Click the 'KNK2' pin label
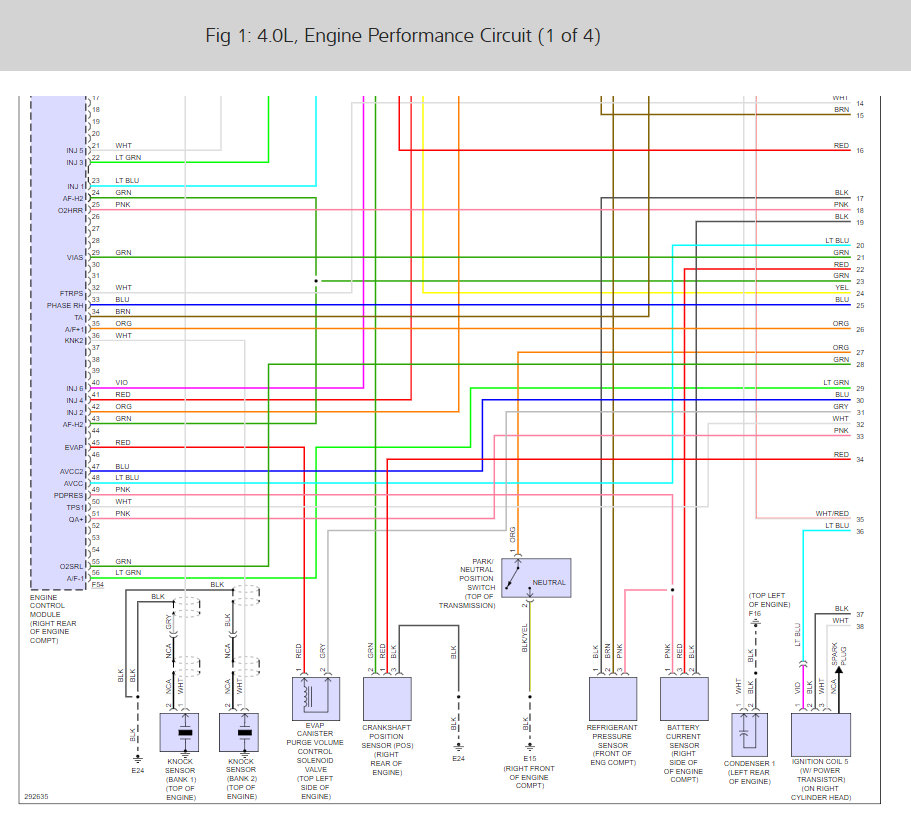 (74, 340)
